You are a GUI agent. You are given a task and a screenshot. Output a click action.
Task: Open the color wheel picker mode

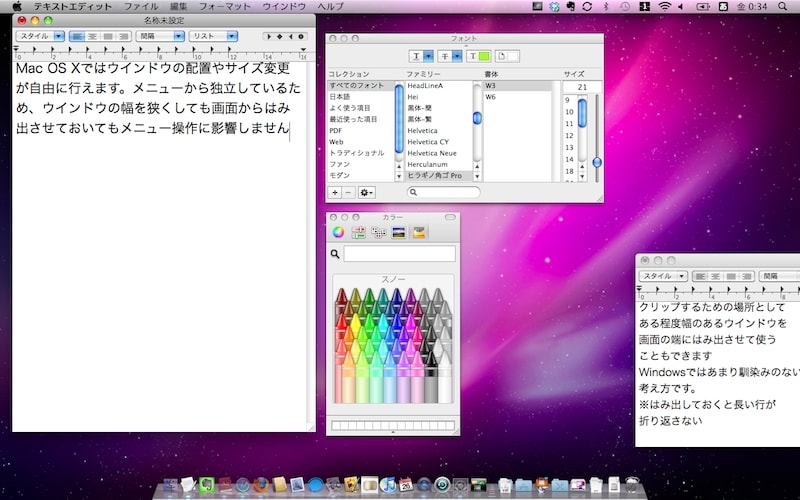tap(338, 232)
